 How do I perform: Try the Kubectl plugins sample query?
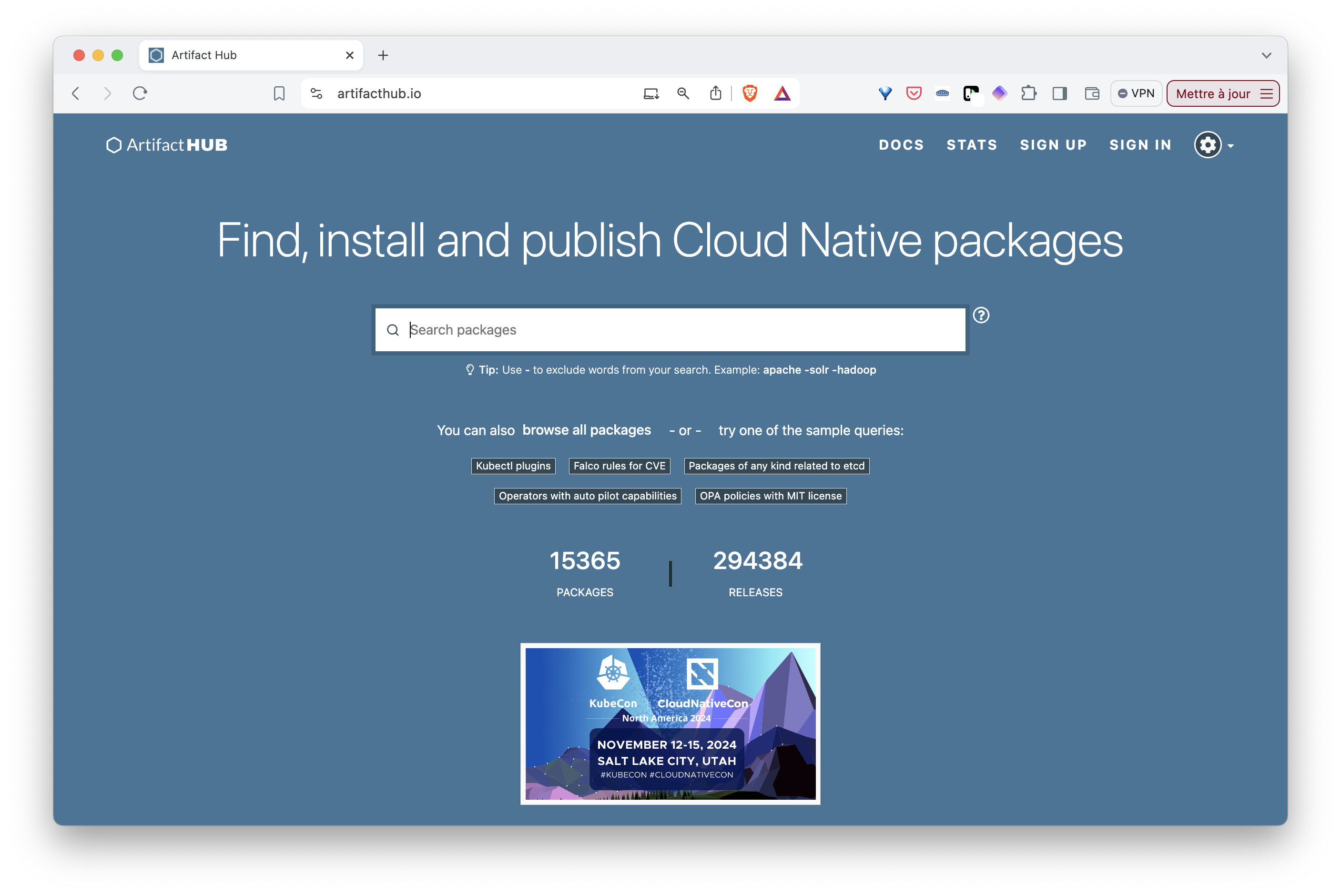click(513, 466)
